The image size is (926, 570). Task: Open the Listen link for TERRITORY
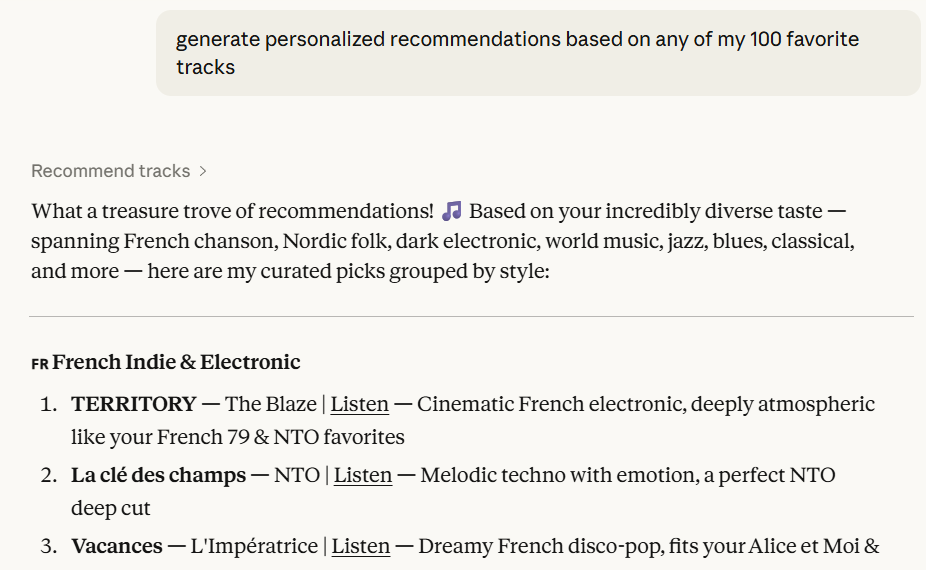coord(359,404)
